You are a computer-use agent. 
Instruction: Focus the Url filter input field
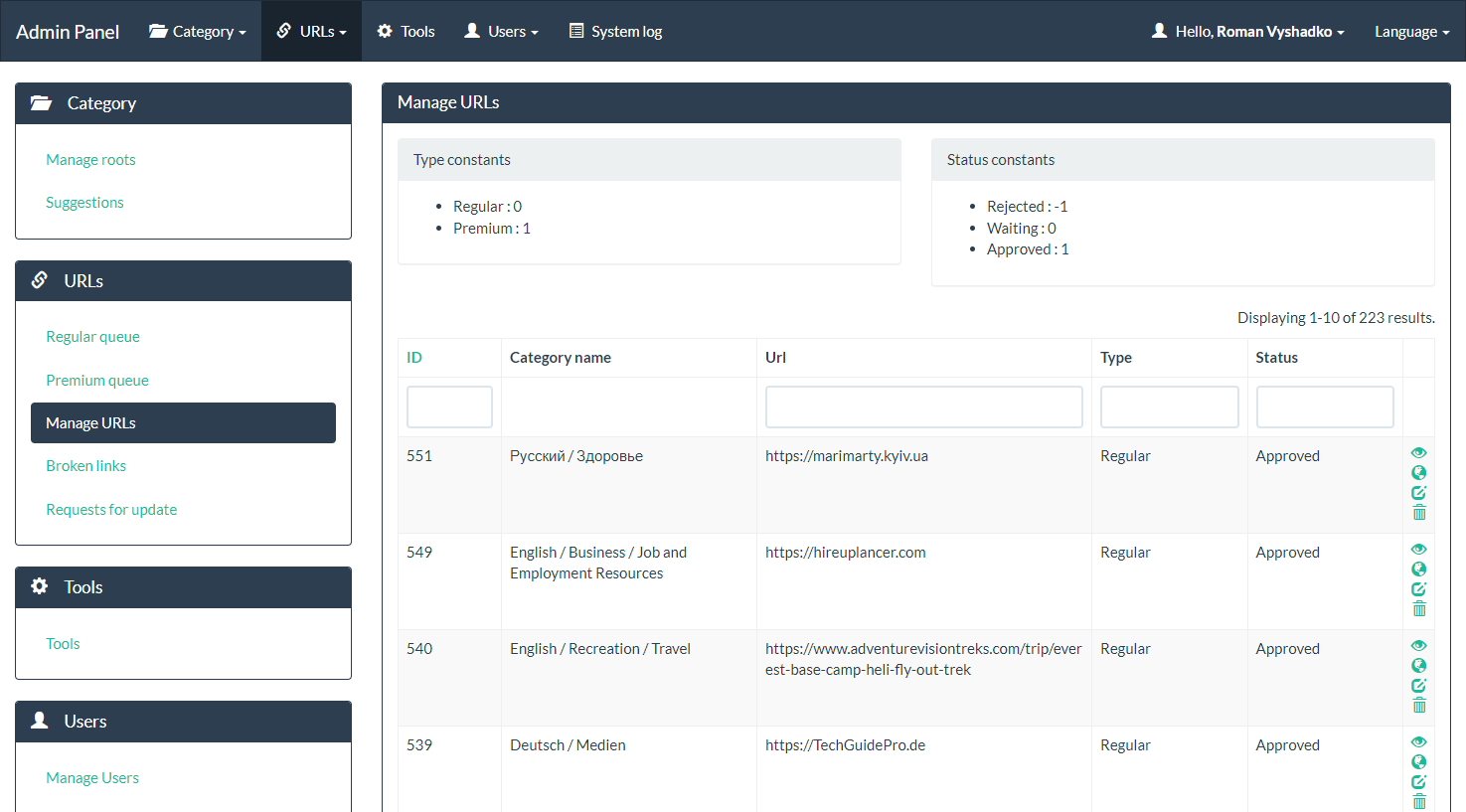tap(923, 407)
